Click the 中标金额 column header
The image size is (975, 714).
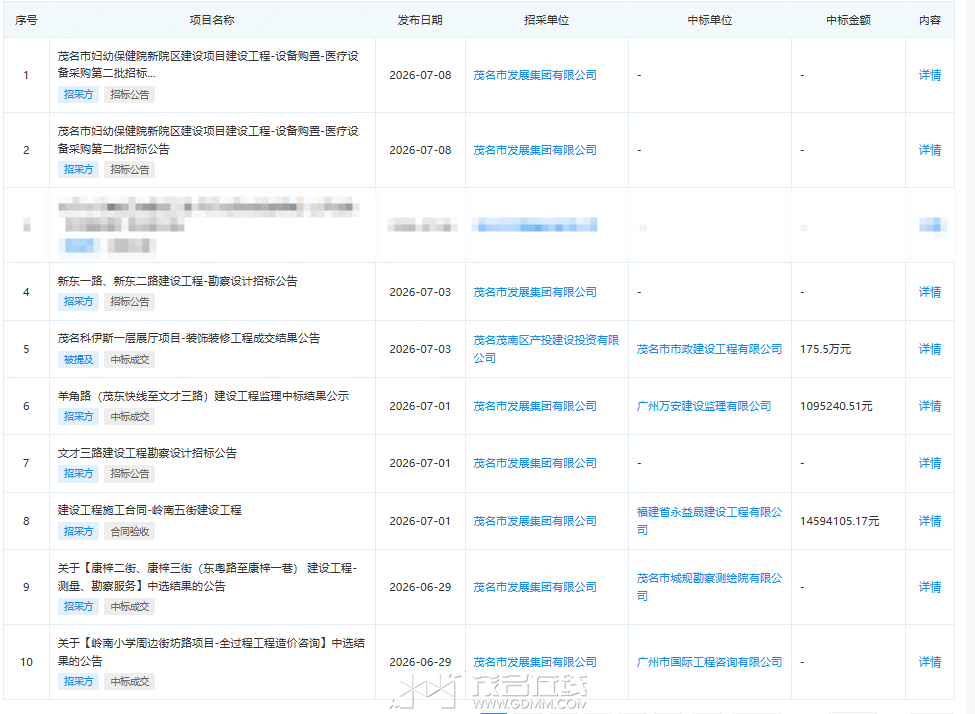tap(848, 20)
